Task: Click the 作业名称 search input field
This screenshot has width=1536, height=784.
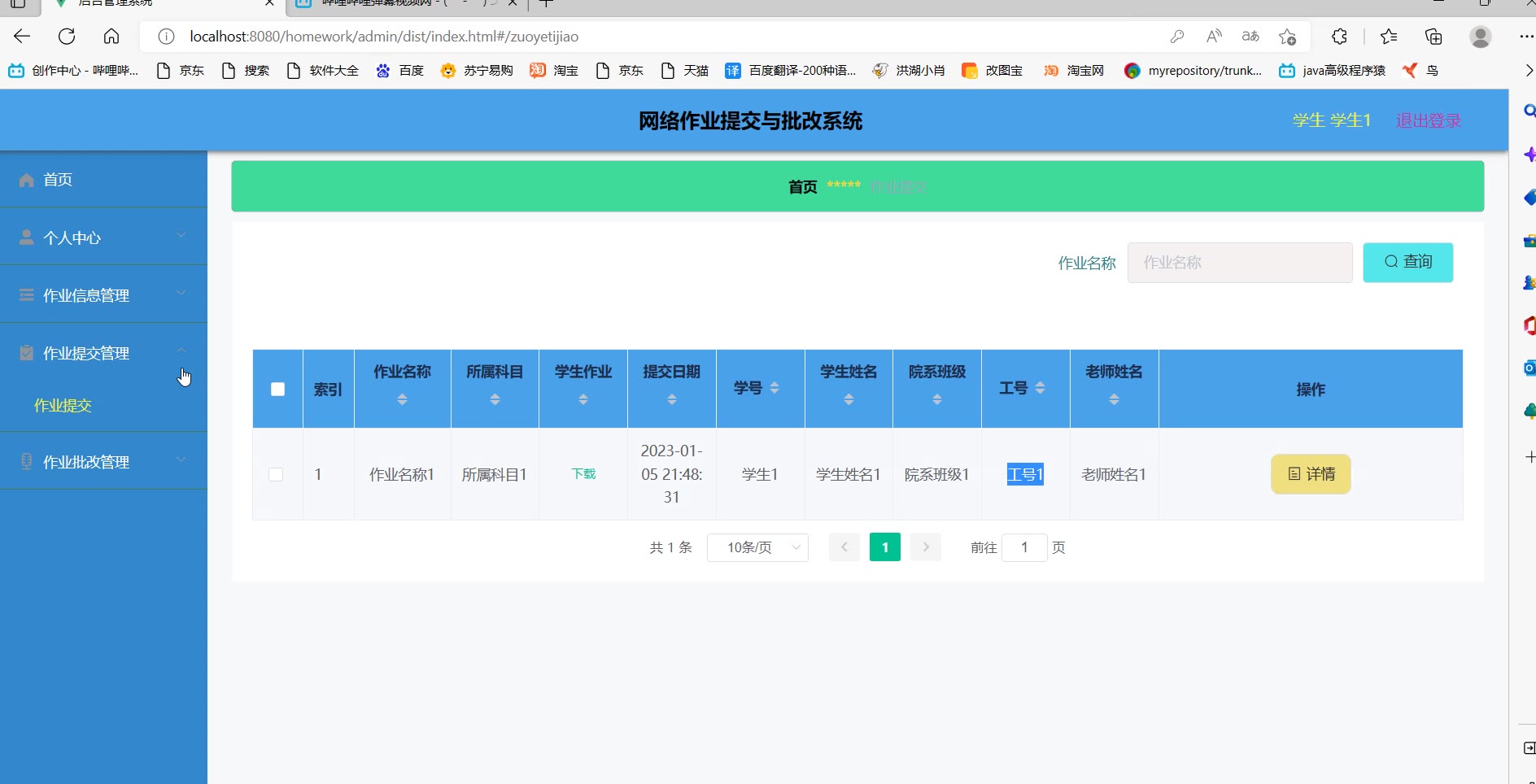Action: (x=1239, y=263)
